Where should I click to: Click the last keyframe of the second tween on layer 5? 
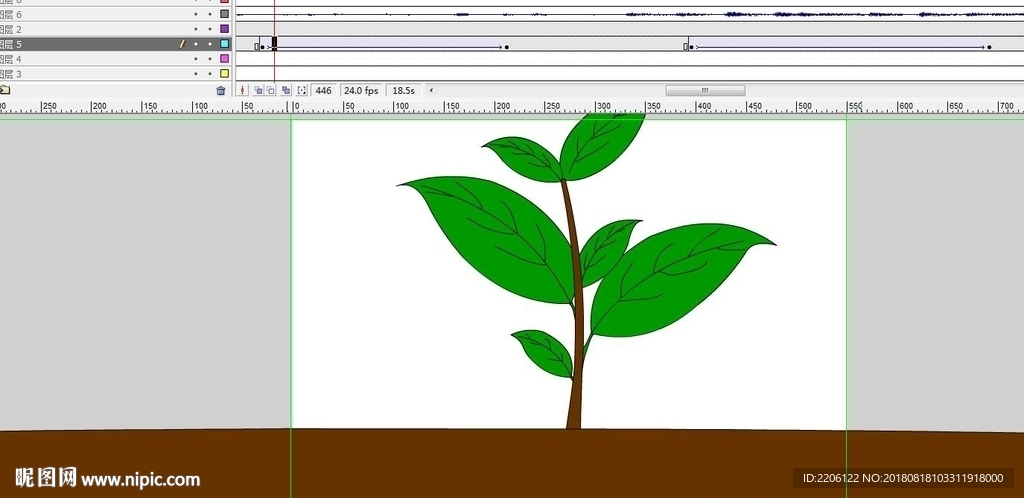point(989,47)
